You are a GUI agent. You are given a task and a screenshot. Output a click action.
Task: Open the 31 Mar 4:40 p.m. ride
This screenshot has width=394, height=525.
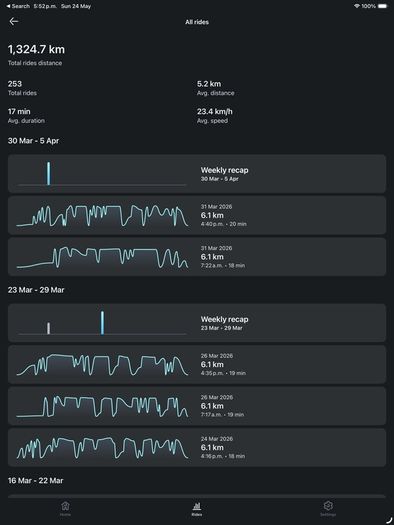[197, 215]
